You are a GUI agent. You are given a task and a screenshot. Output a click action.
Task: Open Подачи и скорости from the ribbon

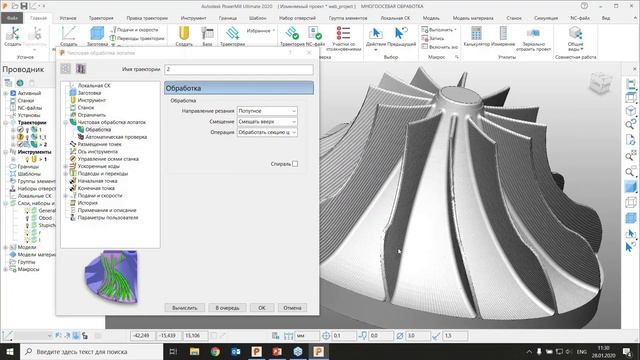tap(134, 30)
